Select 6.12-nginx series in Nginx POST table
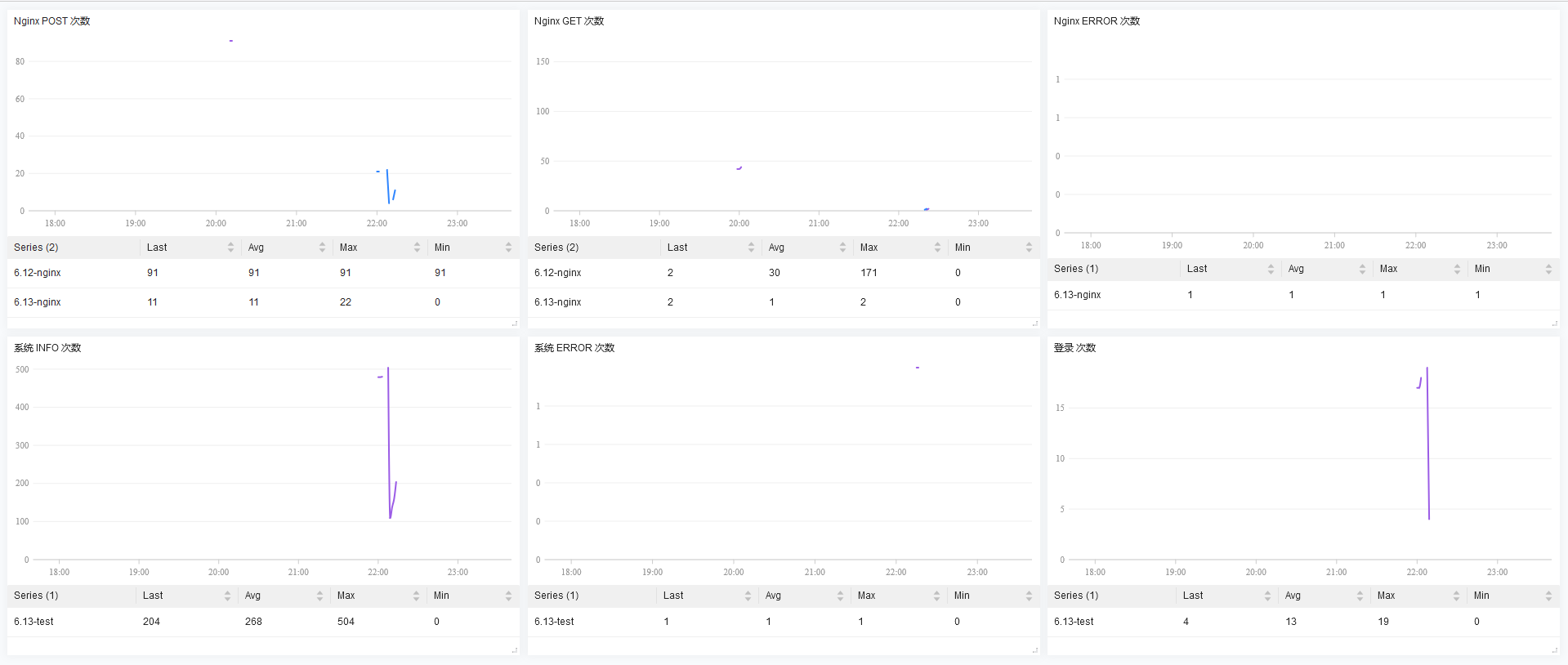This screenshot has height=665, width=1568. [38, 273]
